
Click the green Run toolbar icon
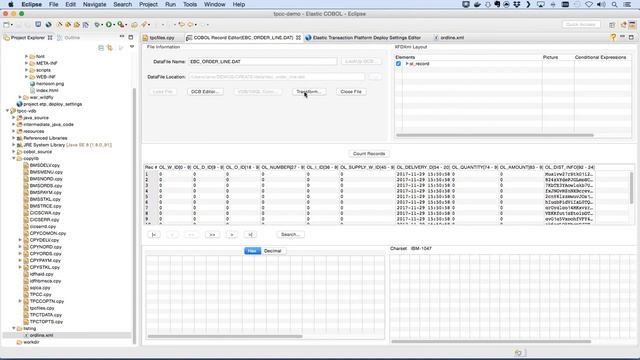pos(109,24)
